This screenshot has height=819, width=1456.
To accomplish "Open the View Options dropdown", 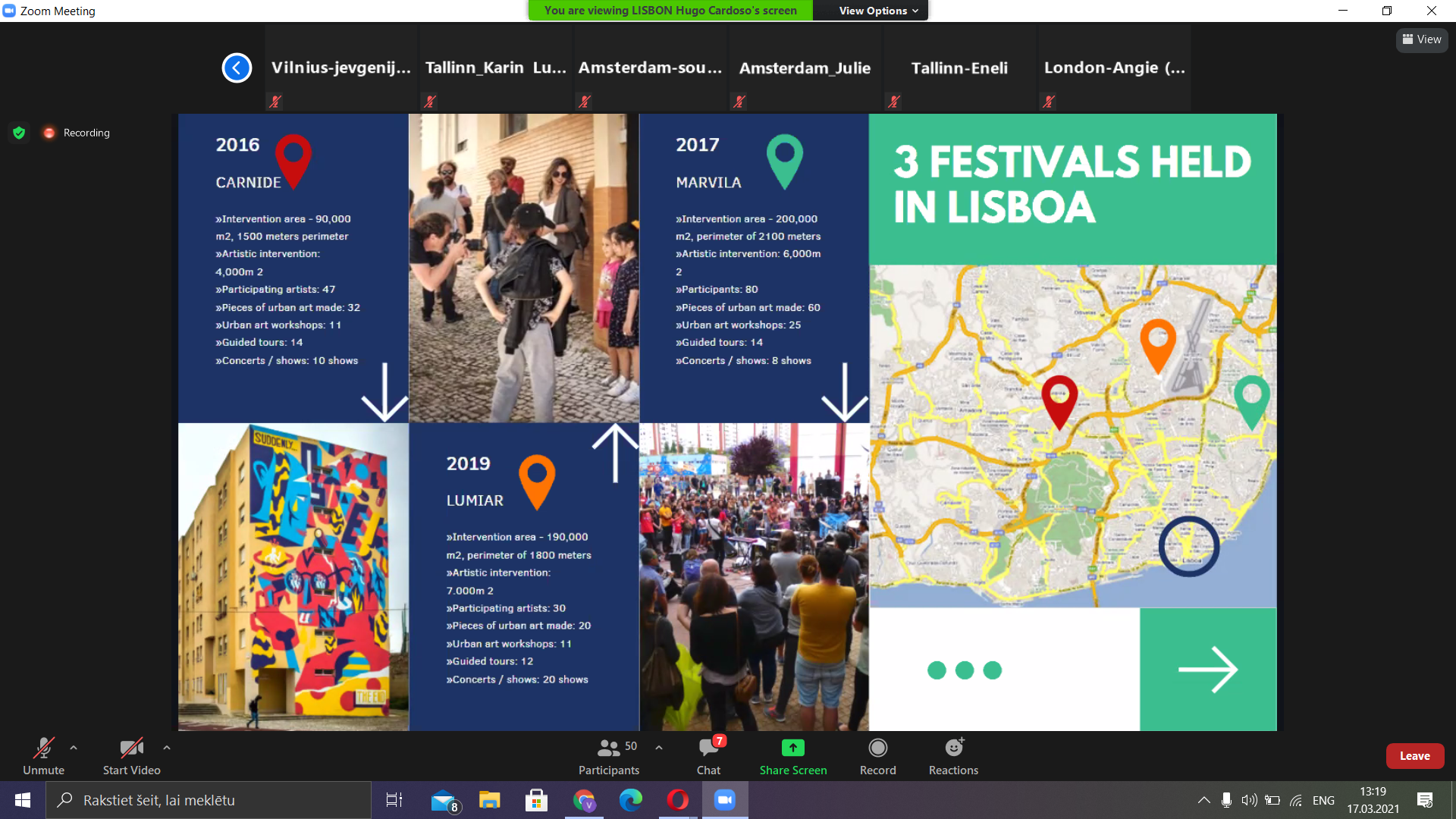I will point(877,11).
